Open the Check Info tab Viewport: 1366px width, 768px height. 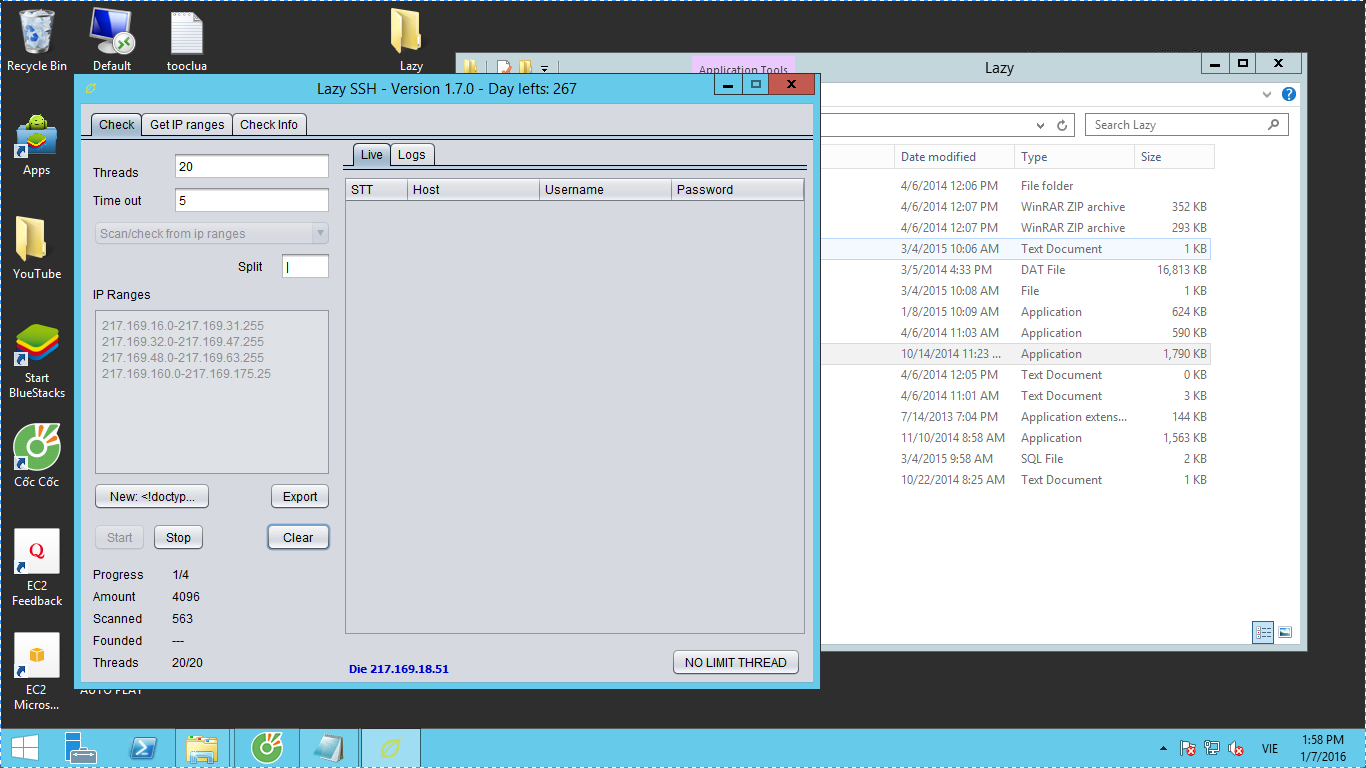269,125
